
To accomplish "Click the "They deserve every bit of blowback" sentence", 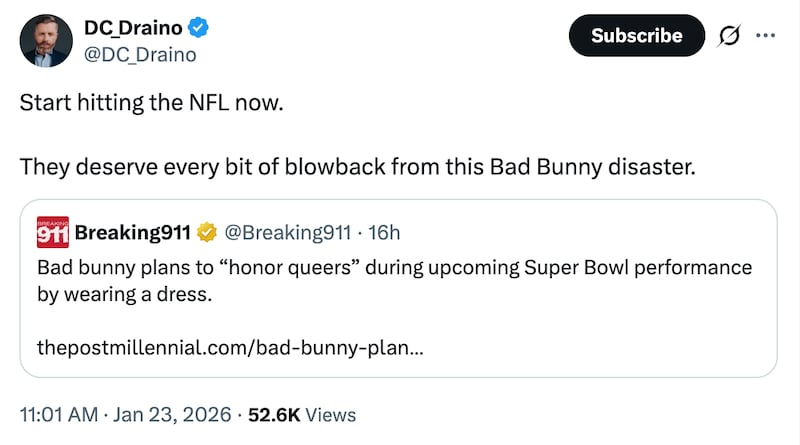I will click(x=355, y=165).
